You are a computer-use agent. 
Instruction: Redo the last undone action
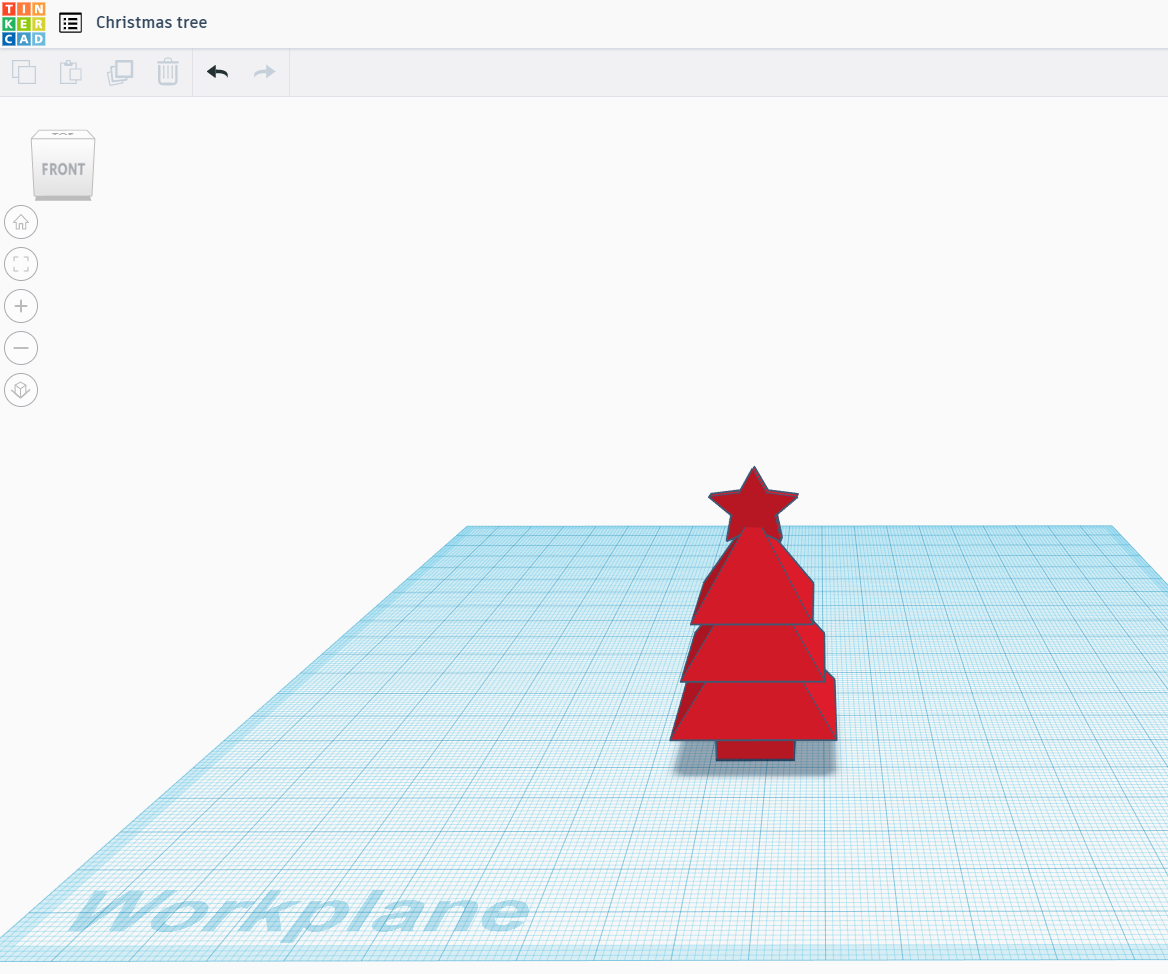tap(263, 72)
